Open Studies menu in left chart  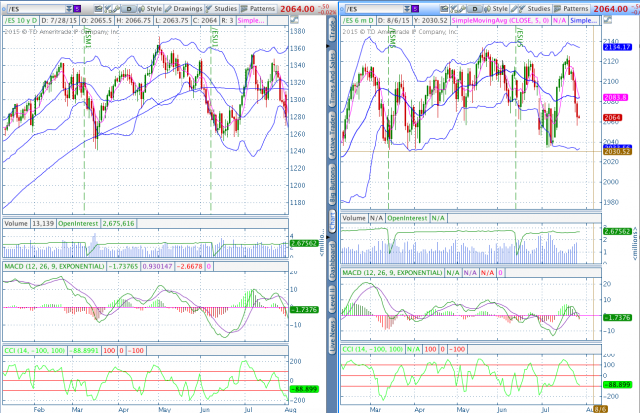click(x=221, y=9)
